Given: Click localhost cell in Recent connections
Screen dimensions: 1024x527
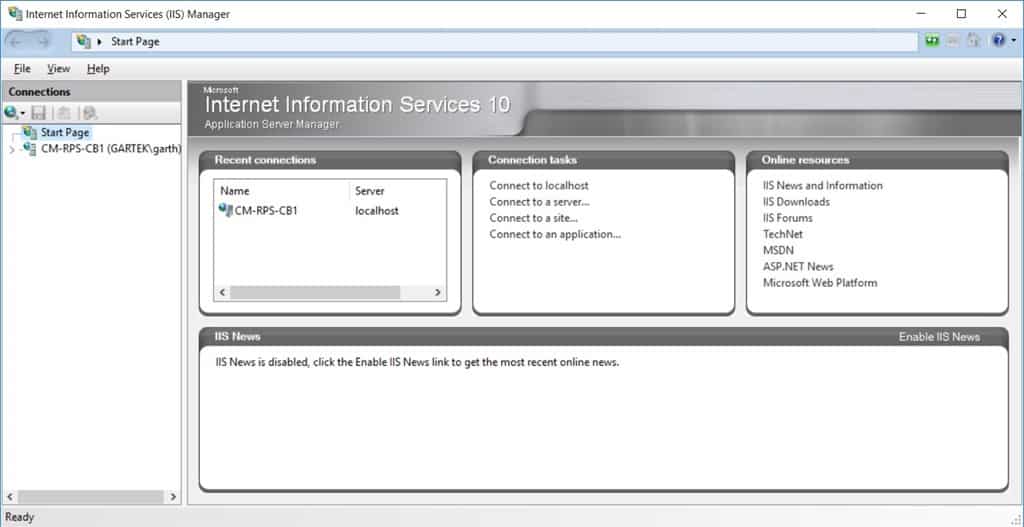Looking at the screenshot, I should coord(376,210).
